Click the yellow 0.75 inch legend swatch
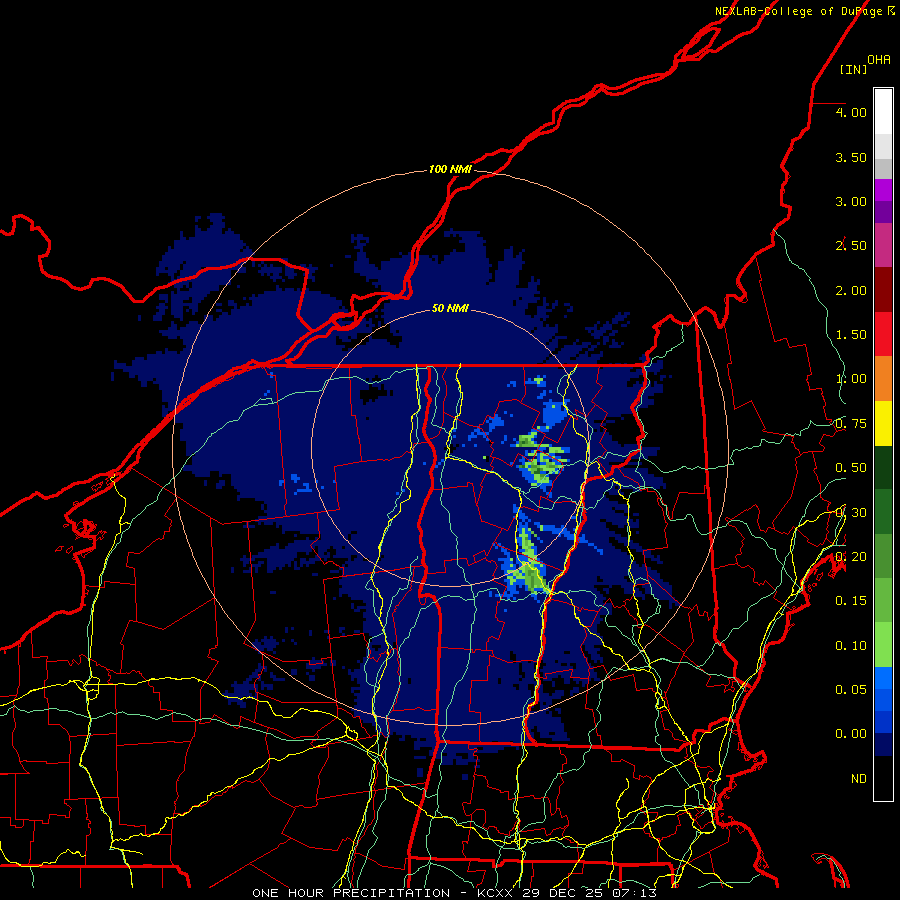This screenshot has height=900, width=900. 883,423
